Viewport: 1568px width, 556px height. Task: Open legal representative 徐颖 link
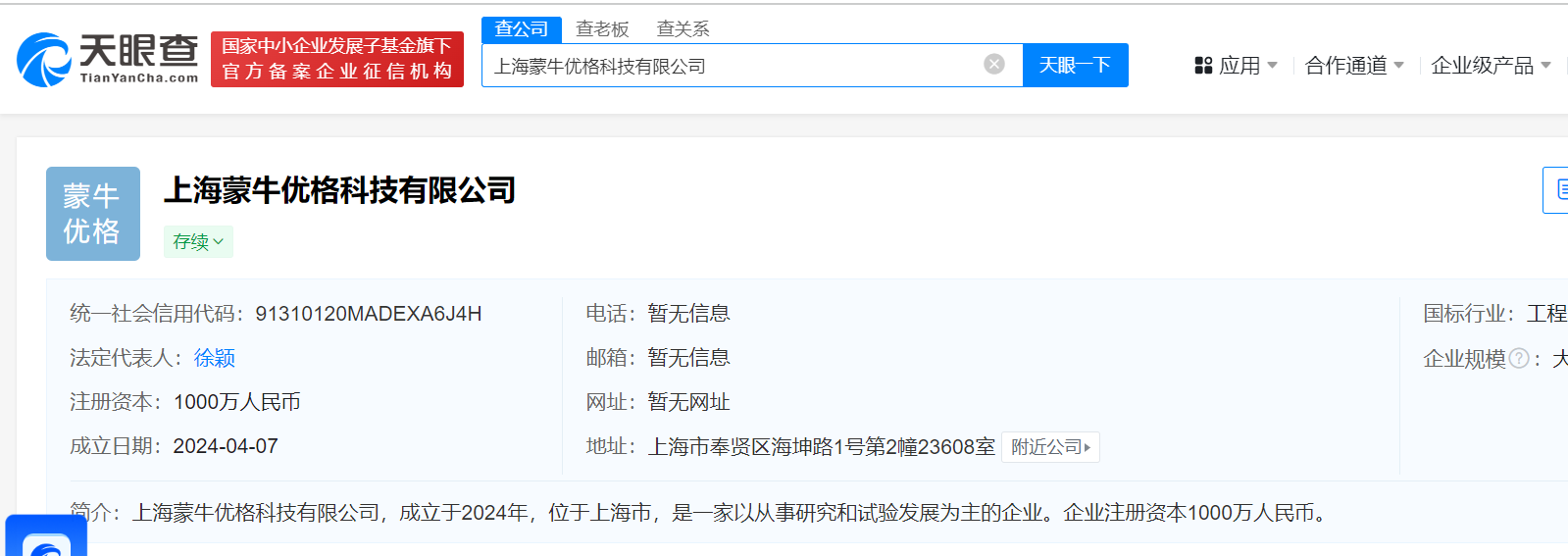pos(214,358)
